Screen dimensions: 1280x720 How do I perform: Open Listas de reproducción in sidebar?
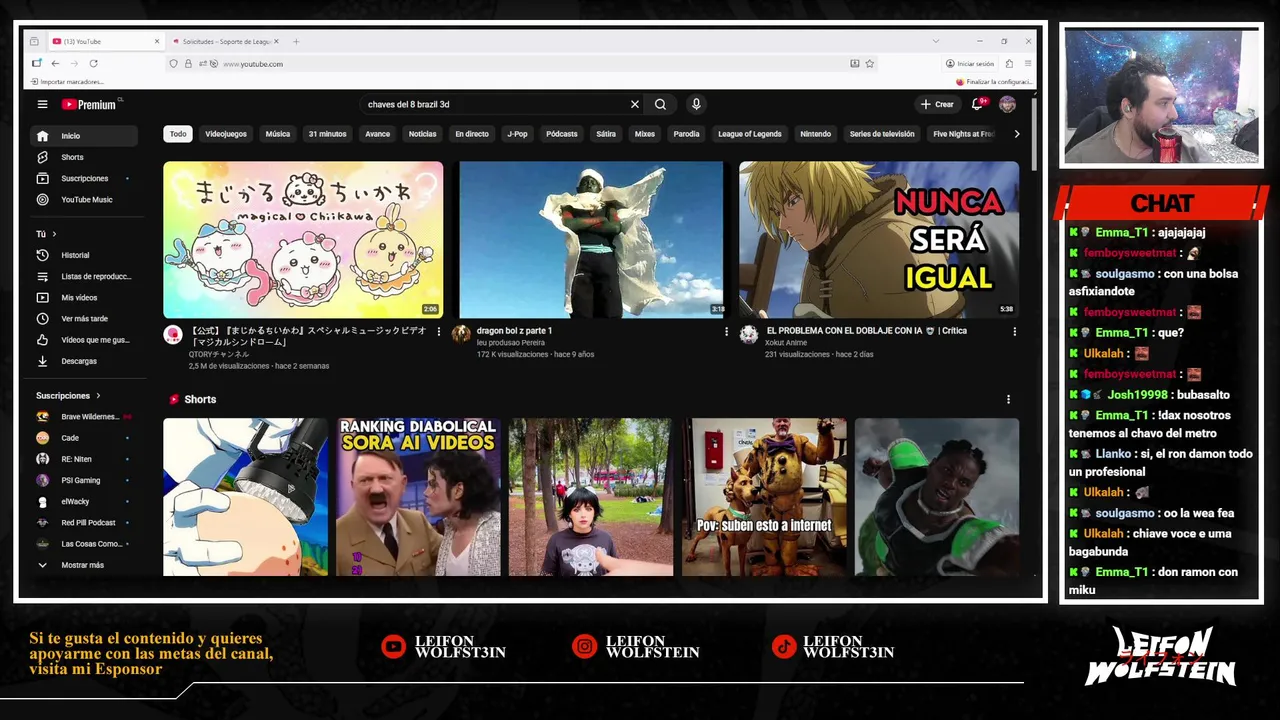83,276
